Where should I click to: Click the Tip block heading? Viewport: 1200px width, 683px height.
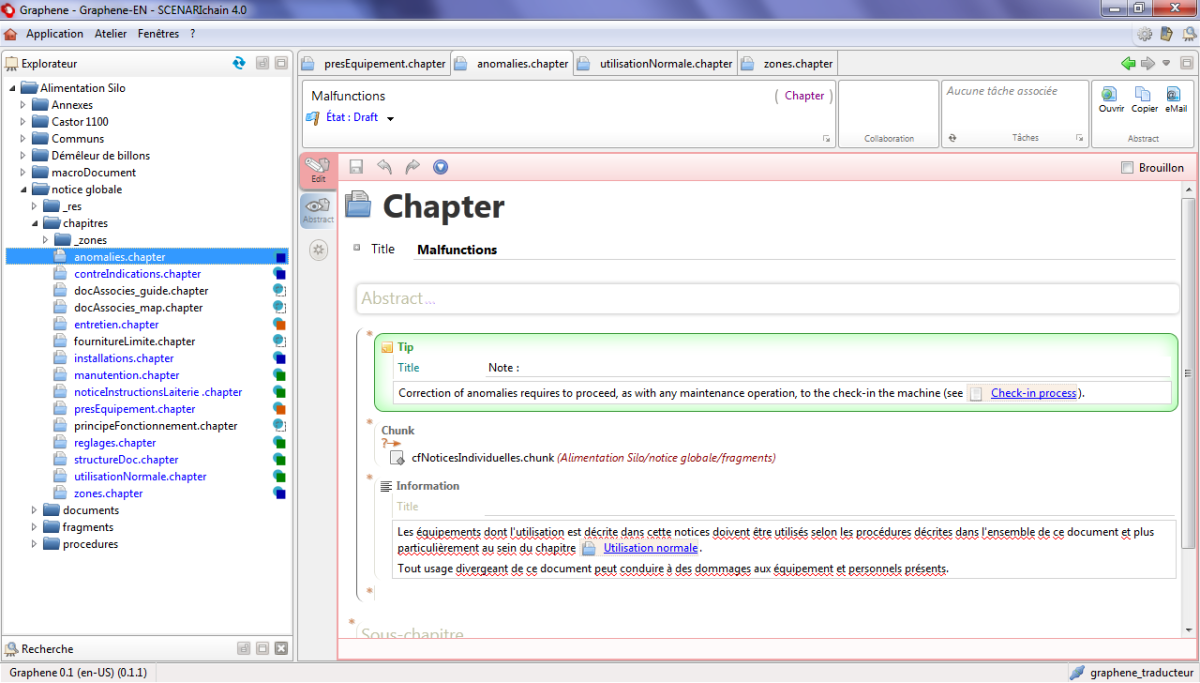(405, 347)
